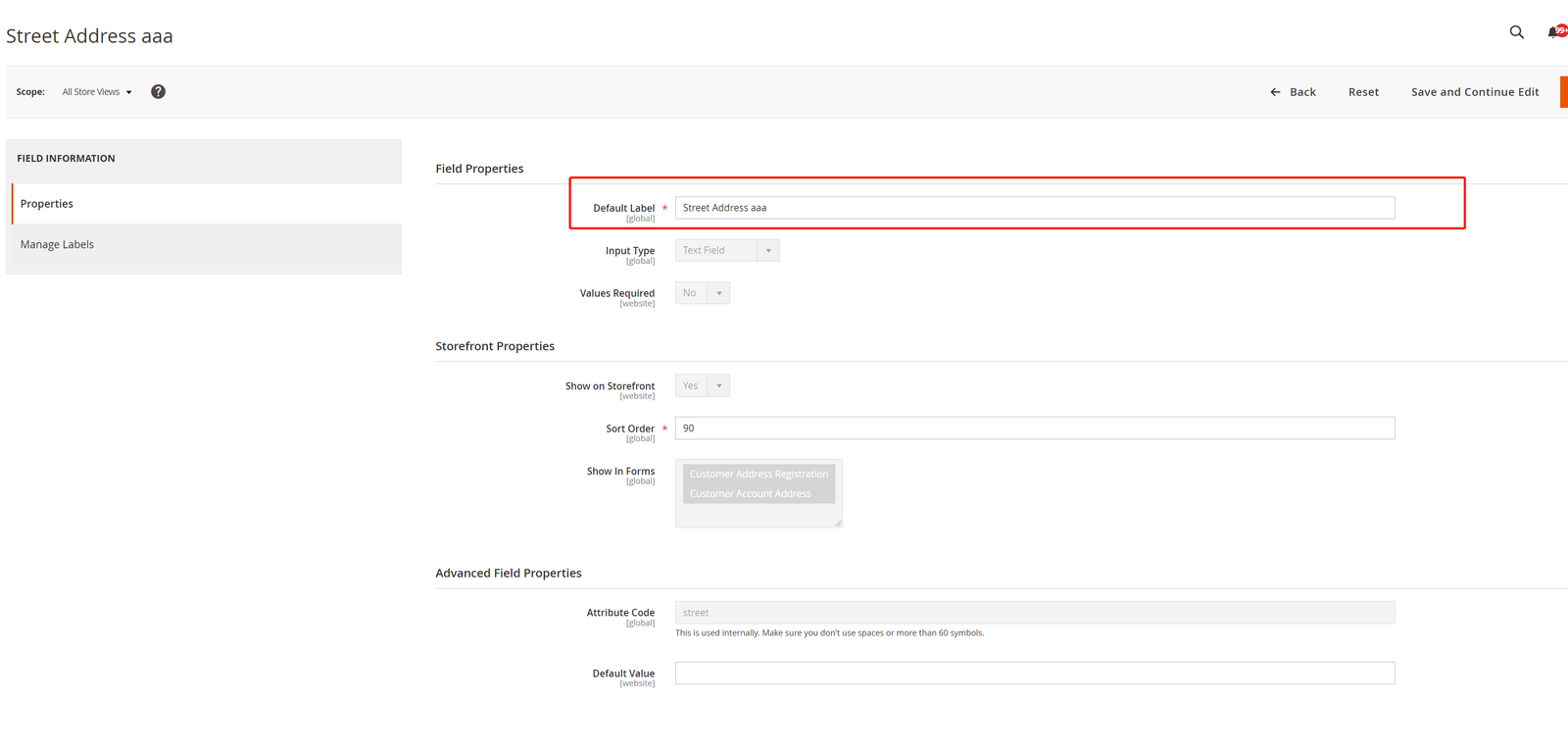Focus the Sort Order input field

pos(1034,428)
